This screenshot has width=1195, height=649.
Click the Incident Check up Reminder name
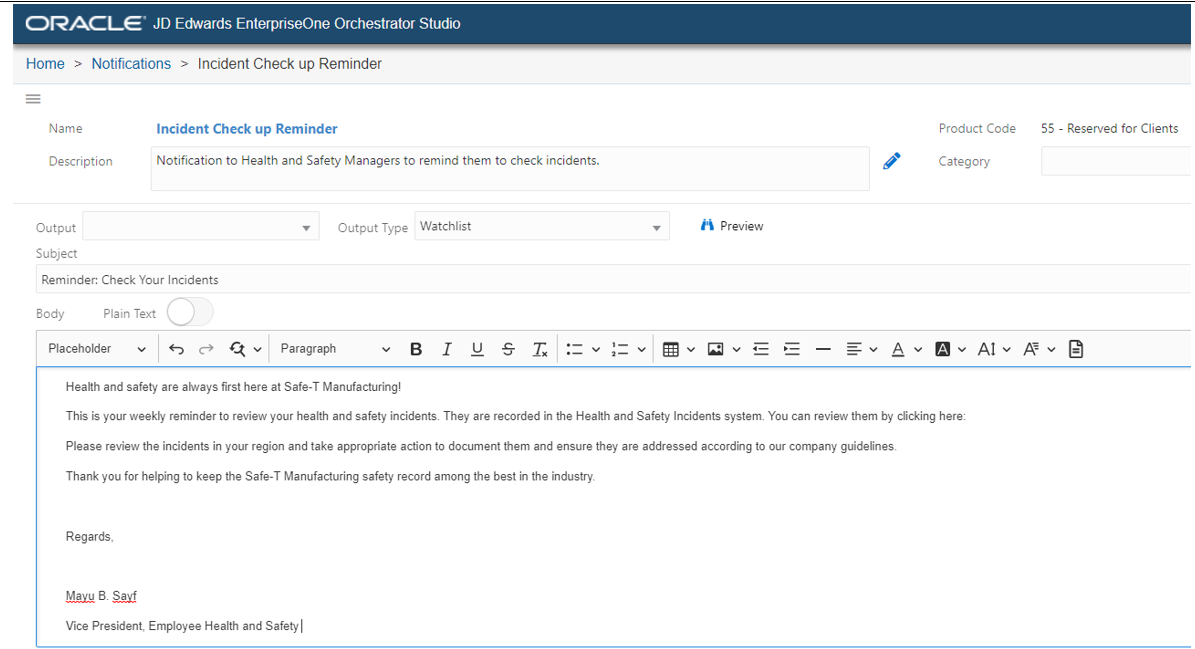pos(247,129)
